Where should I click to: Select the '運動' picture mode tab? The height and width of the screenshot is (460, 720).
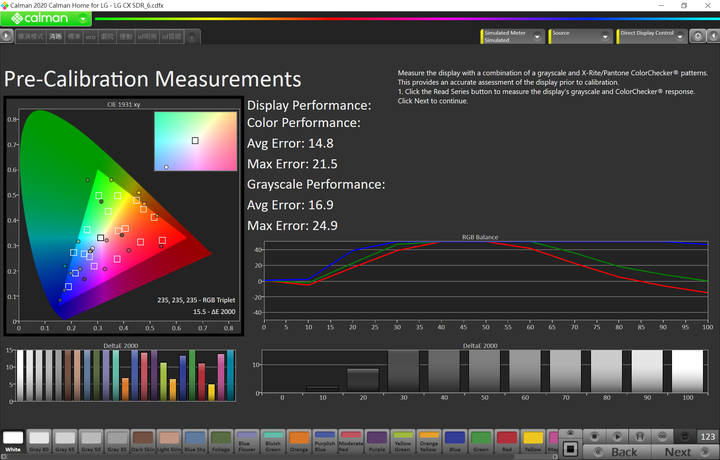(126, 37)
